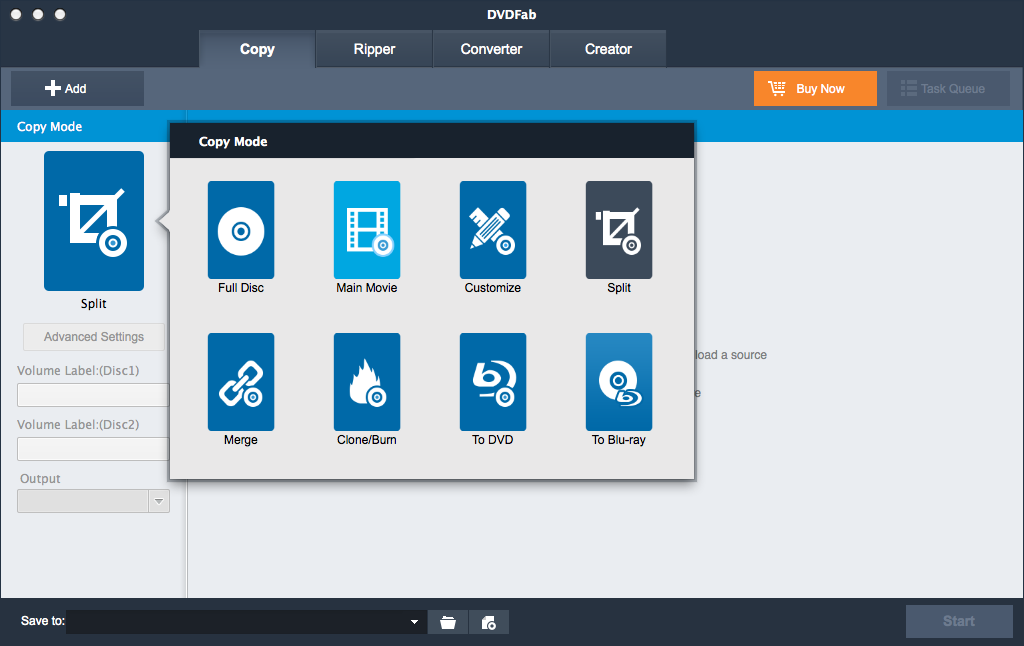Image resolution: width=1024 pixels, height=646 pixels.
Task: Open the Task Queue
Action: [x=948, y=89]
